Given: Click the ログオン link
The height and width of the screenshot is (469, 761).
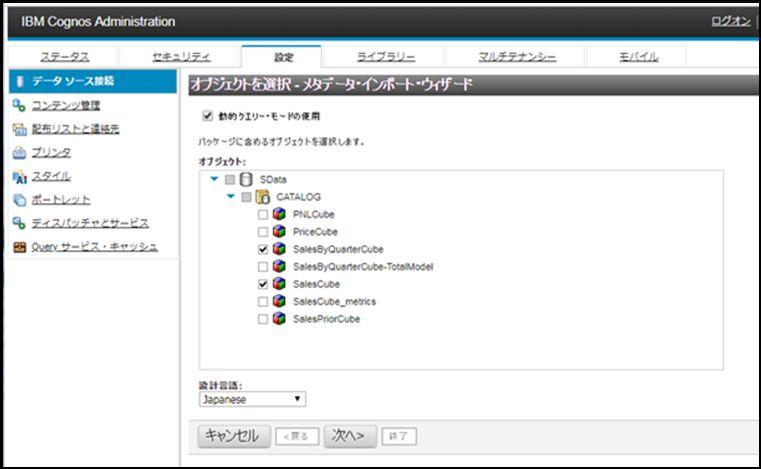Looking at the screenshot, I should 731,21.
